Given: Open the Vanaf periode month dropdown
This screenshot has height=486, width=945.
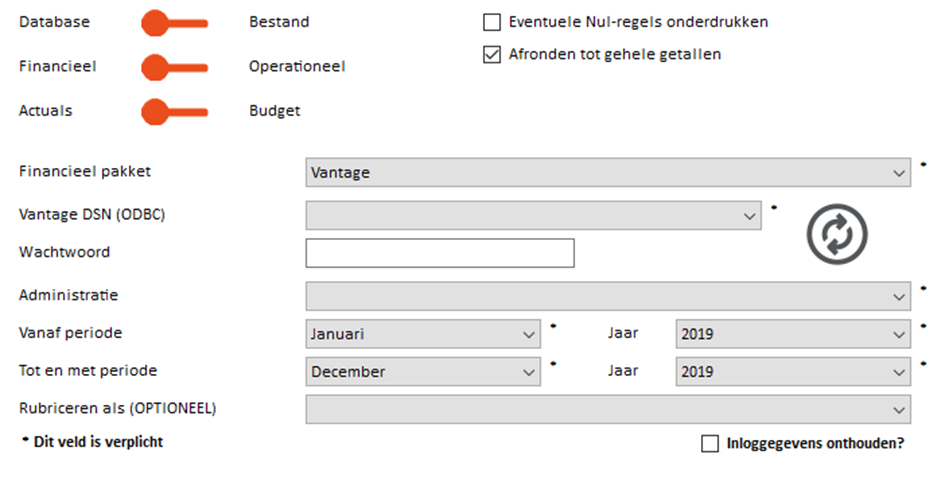Looking at the screenshot, I should 423,334.
